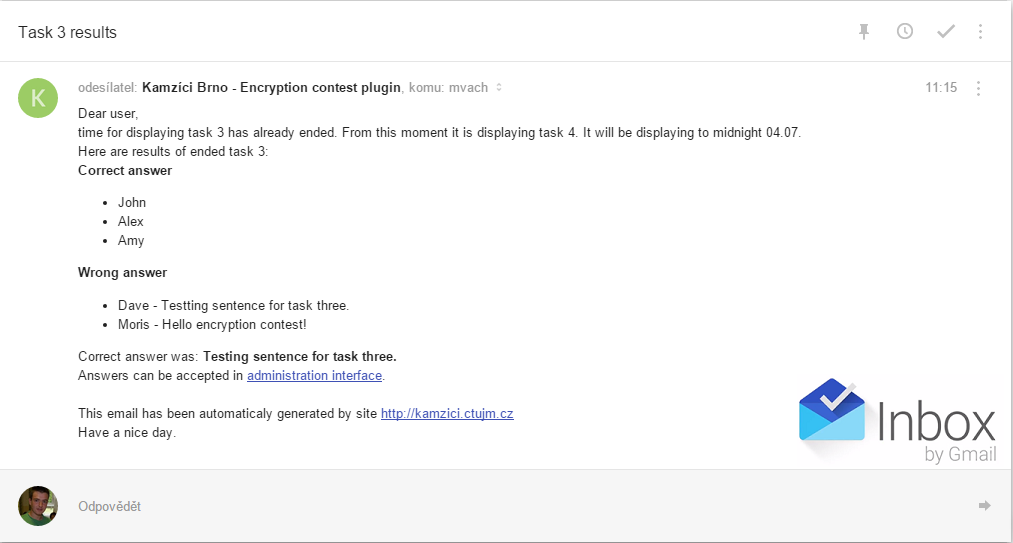Image resolution: width=1013 pixels, height=543 pixels.
Task: Click the Task 3 results subject title
Action: click(67, 32)
